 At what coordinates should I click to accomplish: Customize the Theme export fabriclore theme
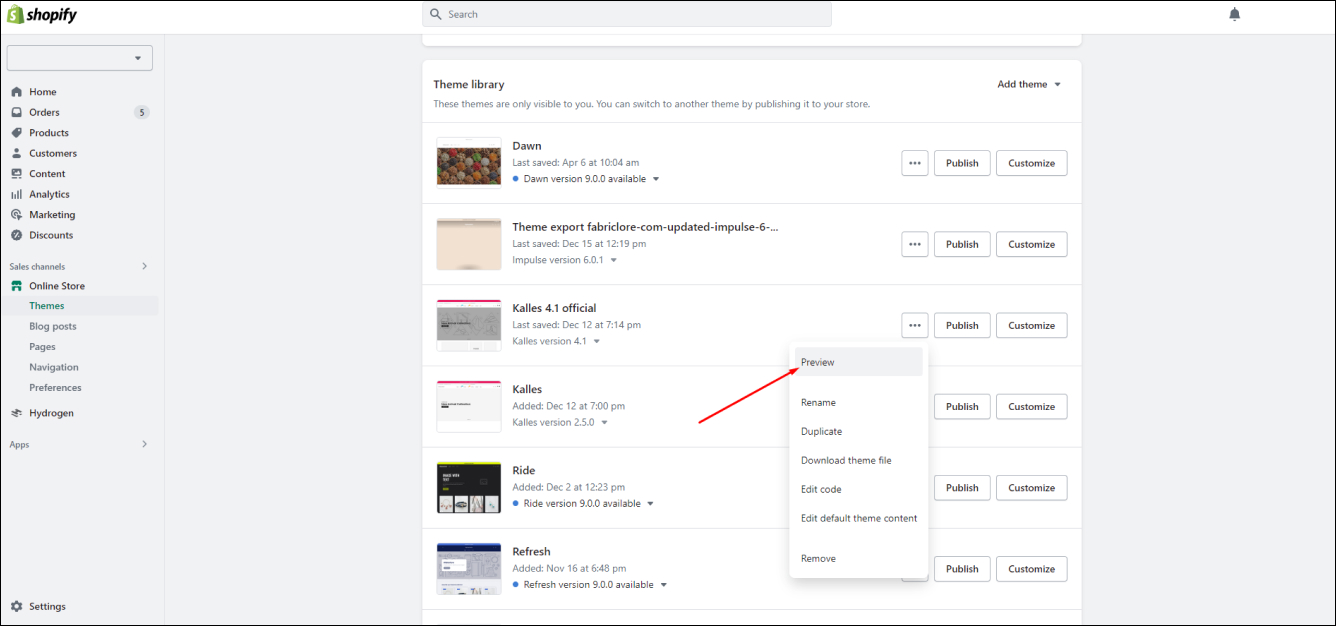[1031, 244]
